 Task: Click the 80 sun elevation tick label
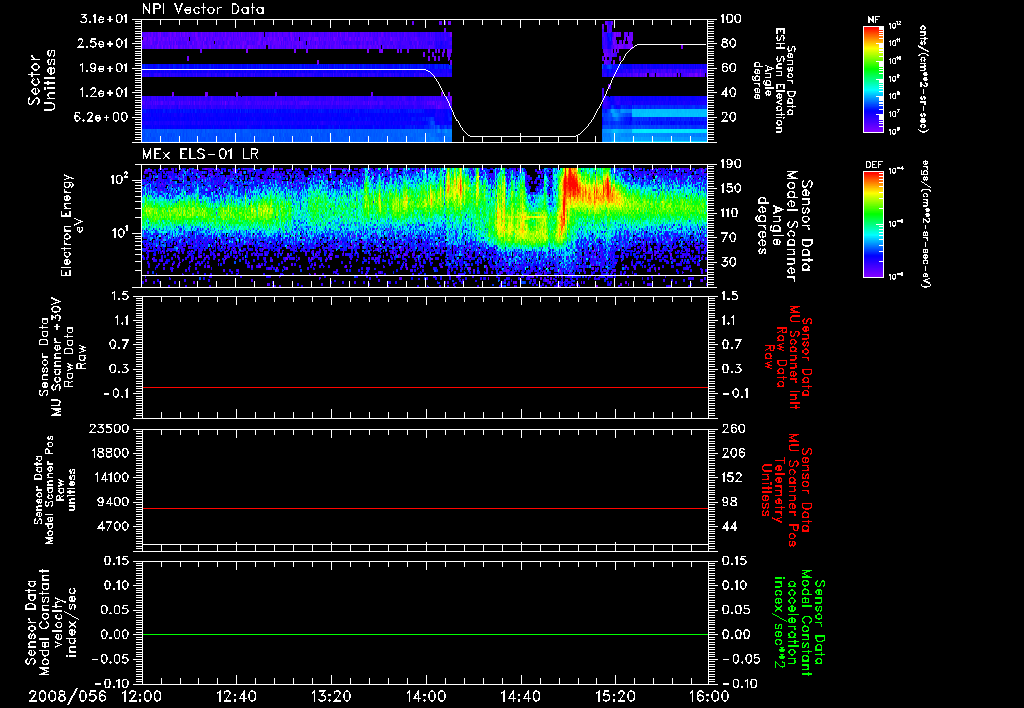click(x=729, y=43)
